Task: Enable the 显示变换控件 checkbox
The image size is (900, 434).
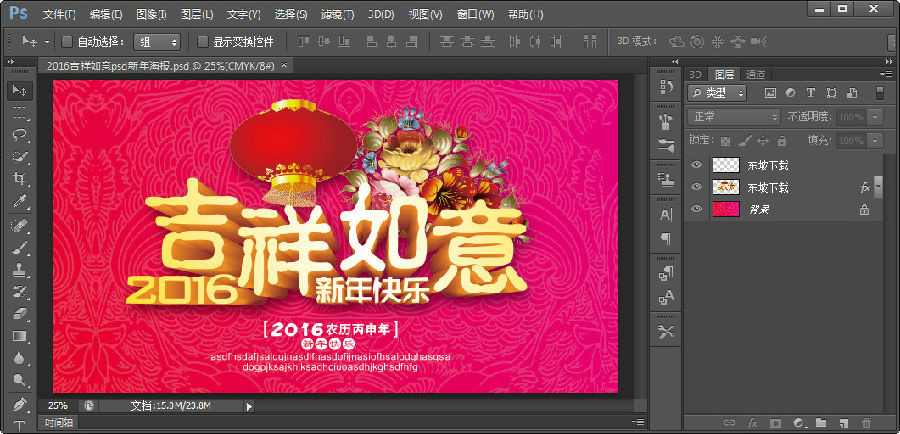Action: [x=201, y=42]
